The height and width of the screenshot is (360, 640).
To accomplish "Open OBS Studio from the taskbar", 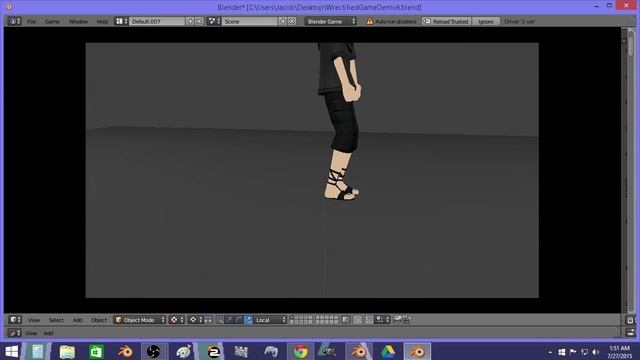I will (x=153, y=351).
